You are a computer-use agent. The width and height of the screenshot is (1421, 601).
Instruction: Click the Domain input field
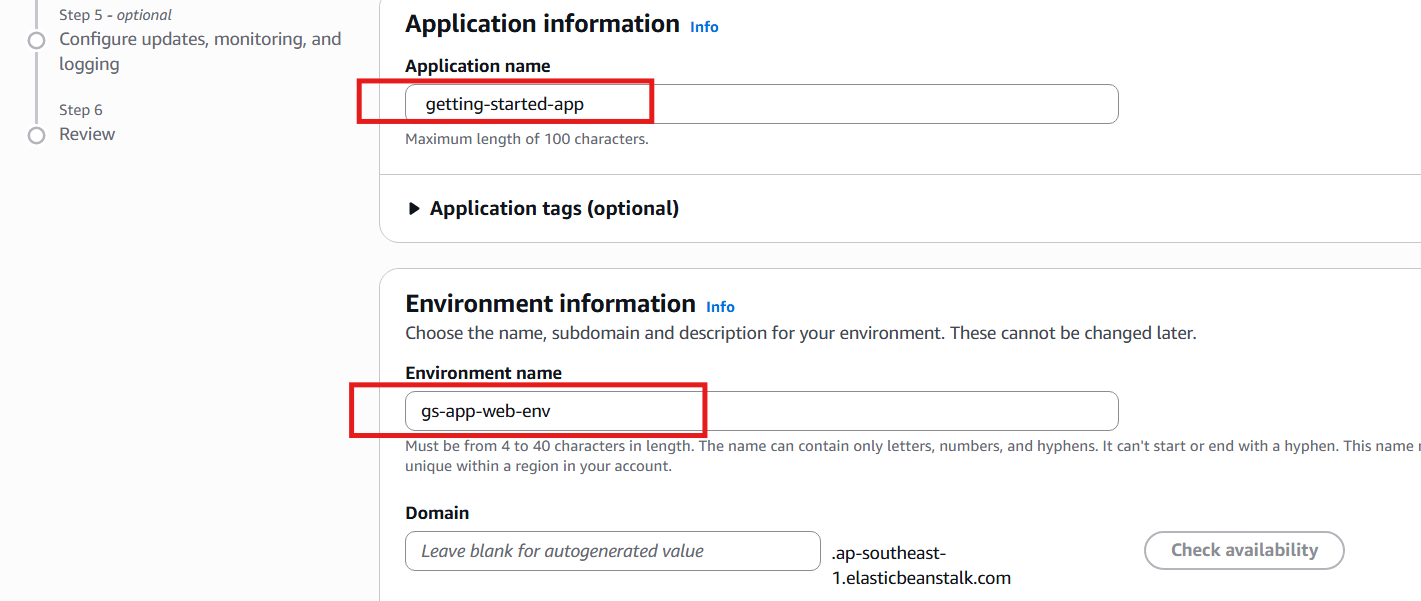tap(612, 551)
